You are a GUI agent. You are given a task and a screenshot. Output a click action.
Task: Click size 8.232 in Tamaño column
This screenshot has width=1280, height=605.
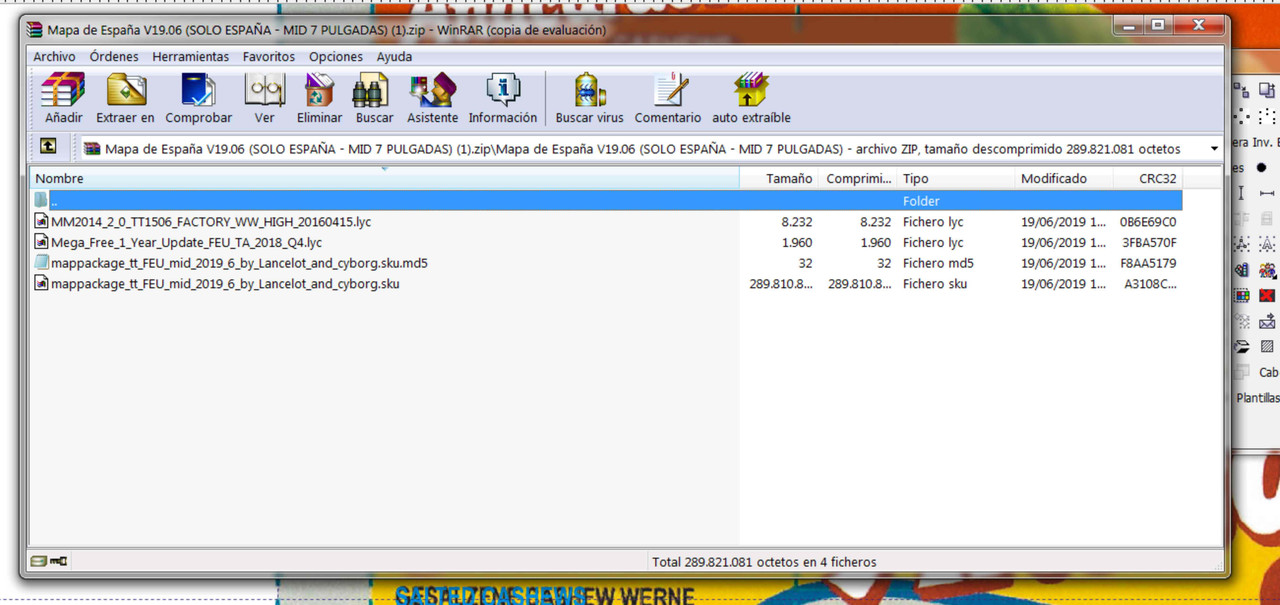click(797, 221)
